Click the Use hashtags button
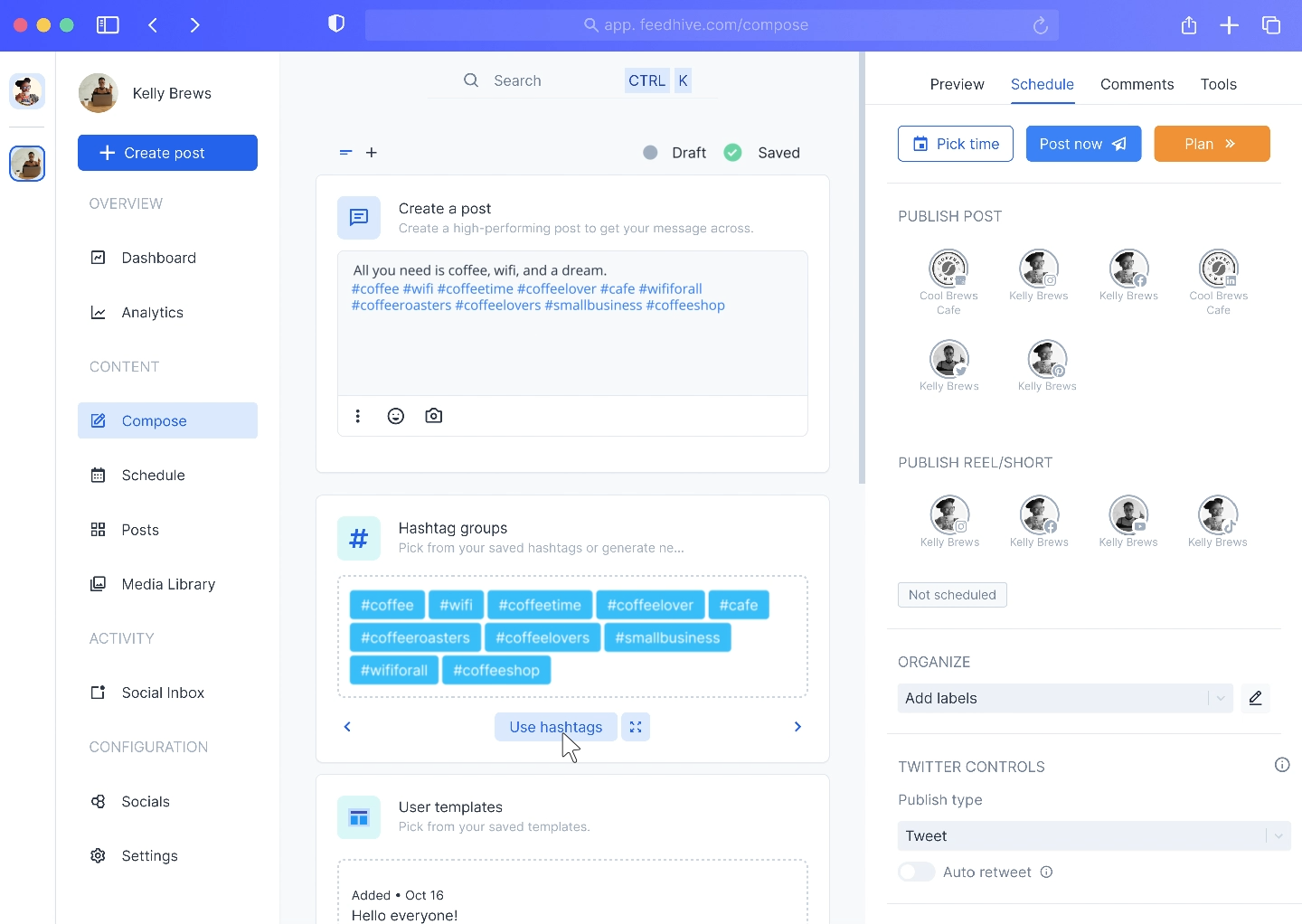The height and width of the screenshot is (924, 1302). (x=555, y=727)
